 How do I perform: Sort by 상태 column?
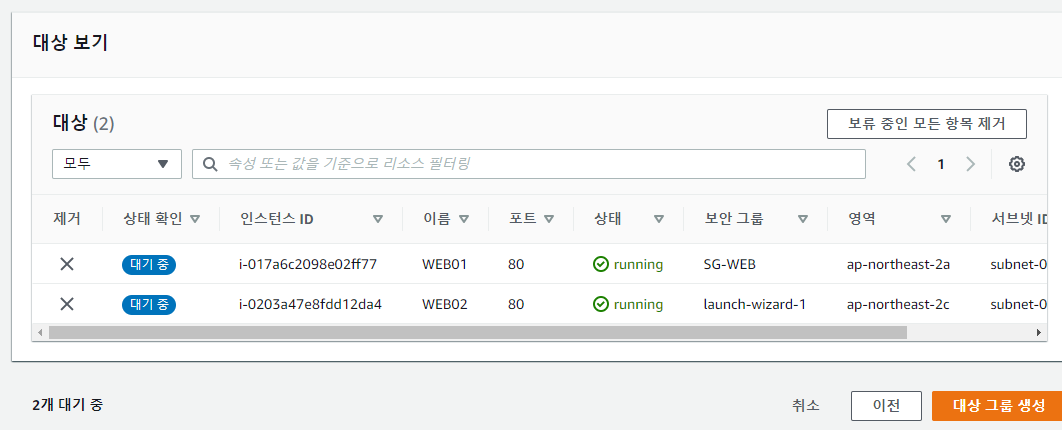point(659,219)
